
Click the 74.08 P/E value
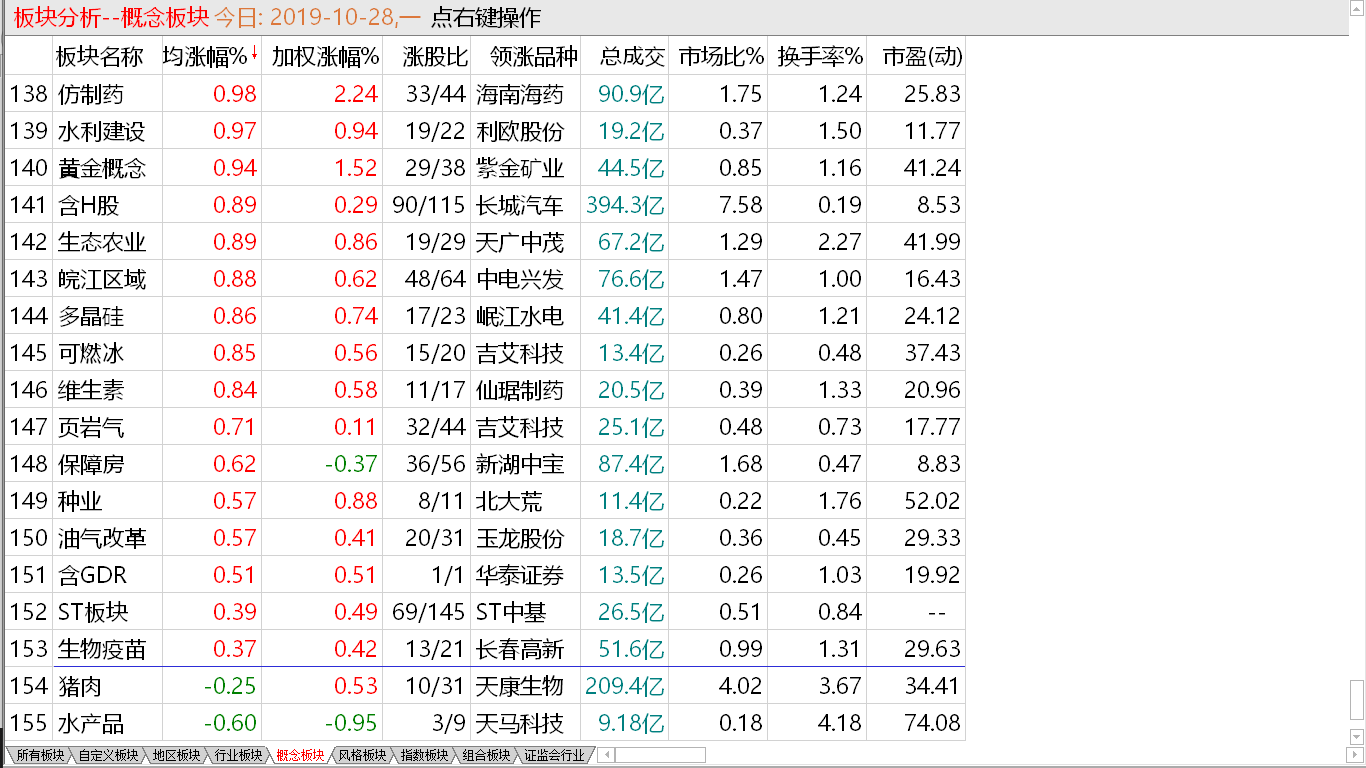point(932,723)
